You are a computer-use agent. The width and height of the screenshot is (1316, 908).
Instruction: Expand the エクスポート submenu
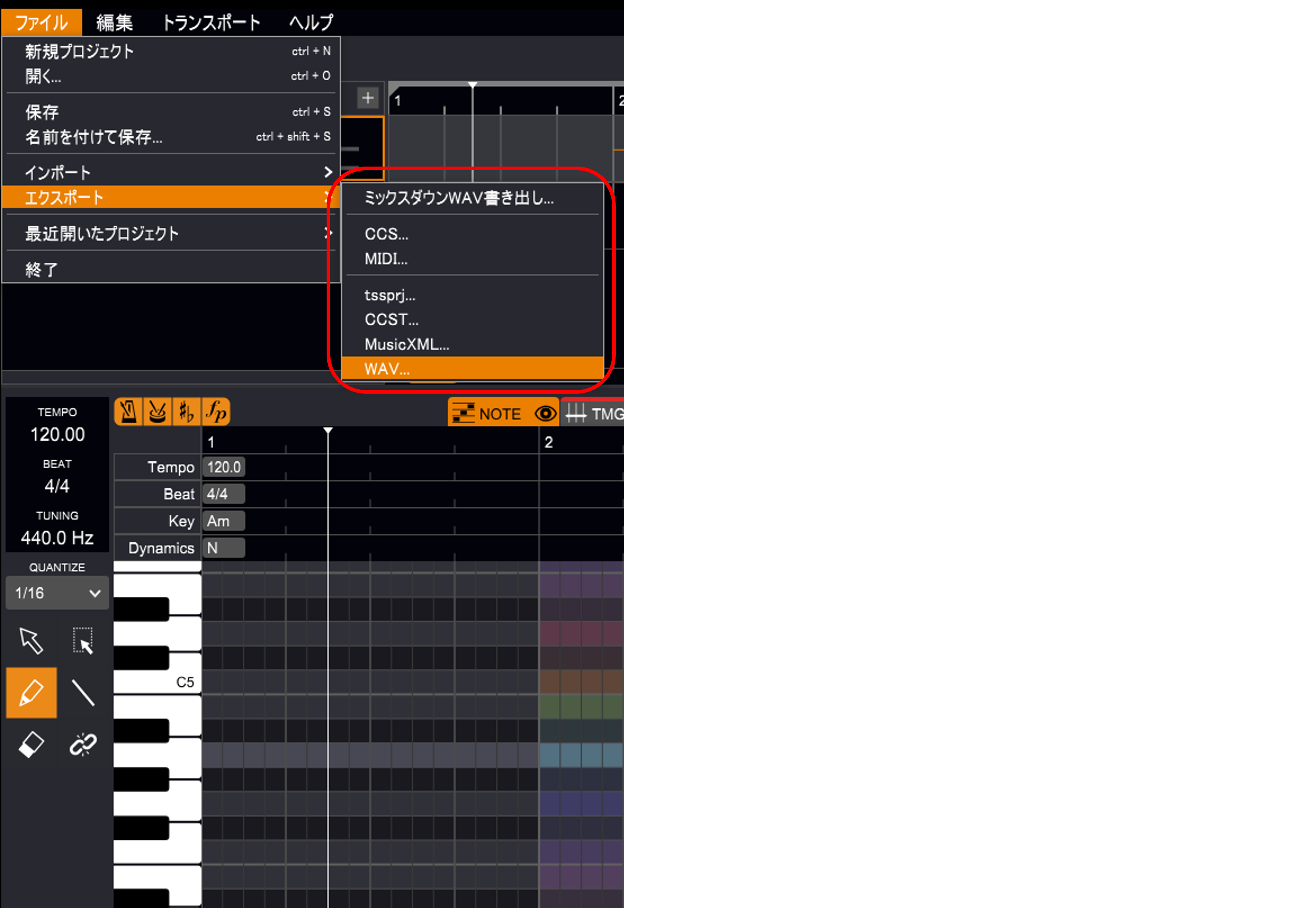[171, 197]
